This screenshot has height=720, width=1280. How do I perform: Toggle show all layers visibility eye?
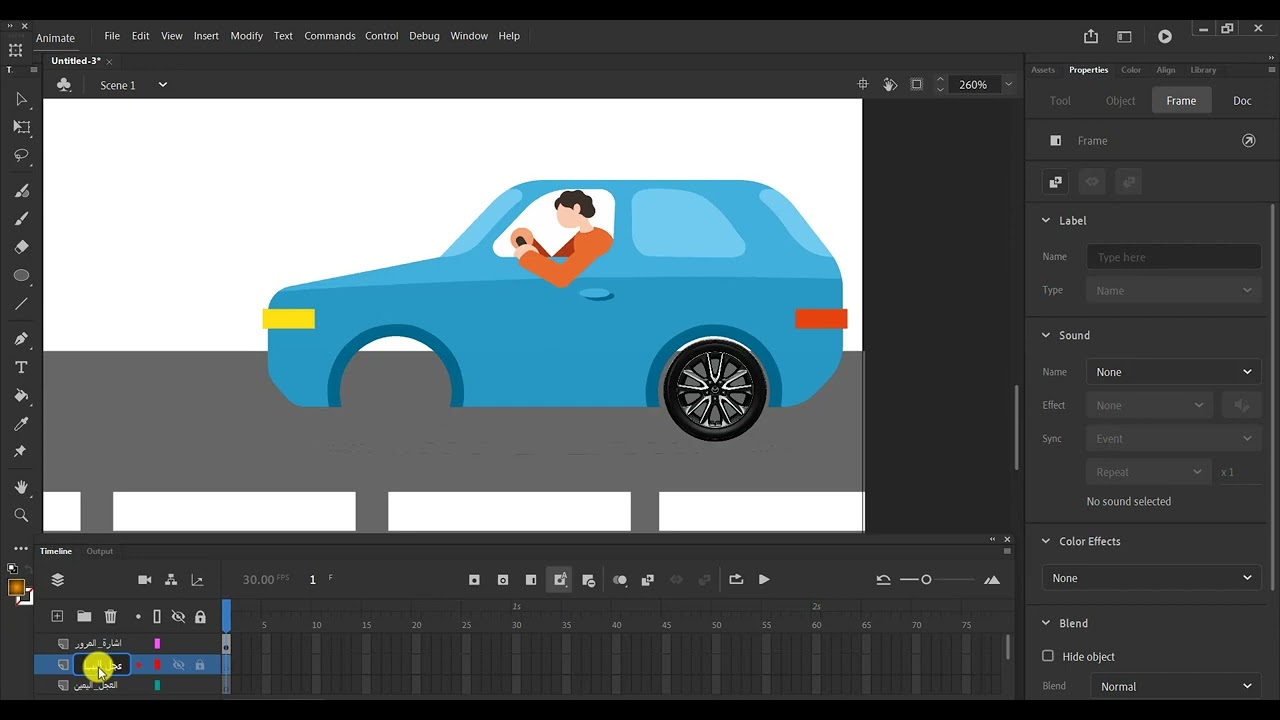pos(178,617)
